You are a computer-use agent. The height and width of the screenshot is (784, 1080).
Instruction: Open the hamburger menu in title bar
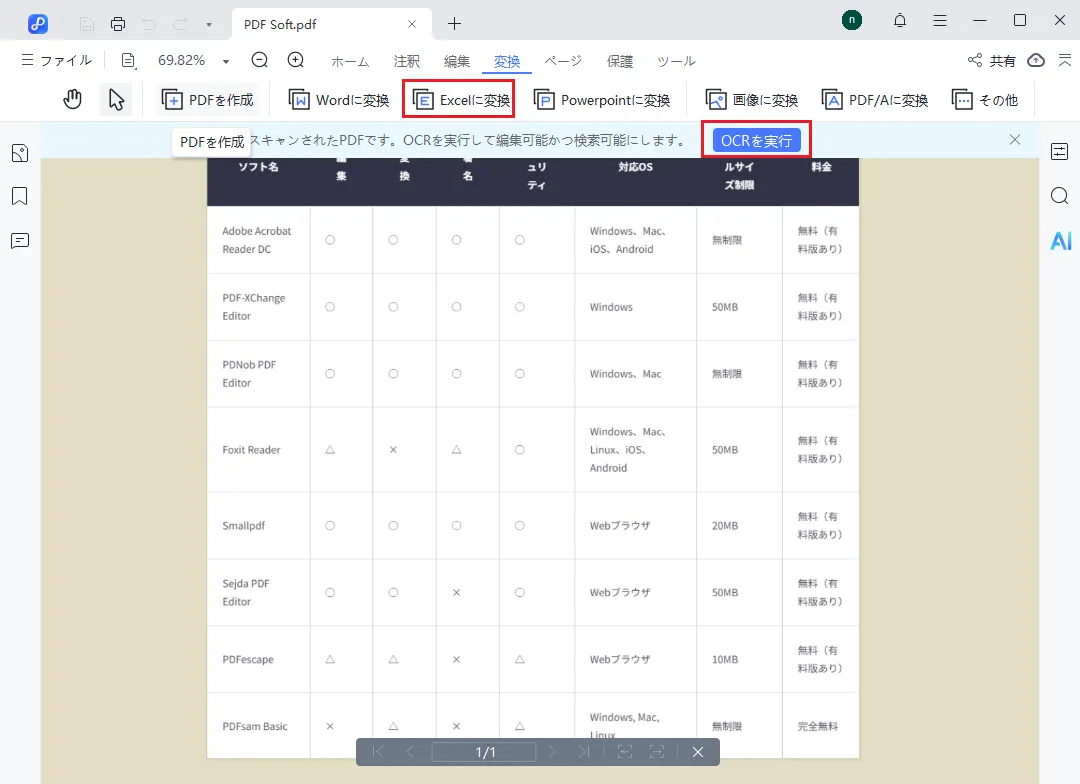coord(939,21)
